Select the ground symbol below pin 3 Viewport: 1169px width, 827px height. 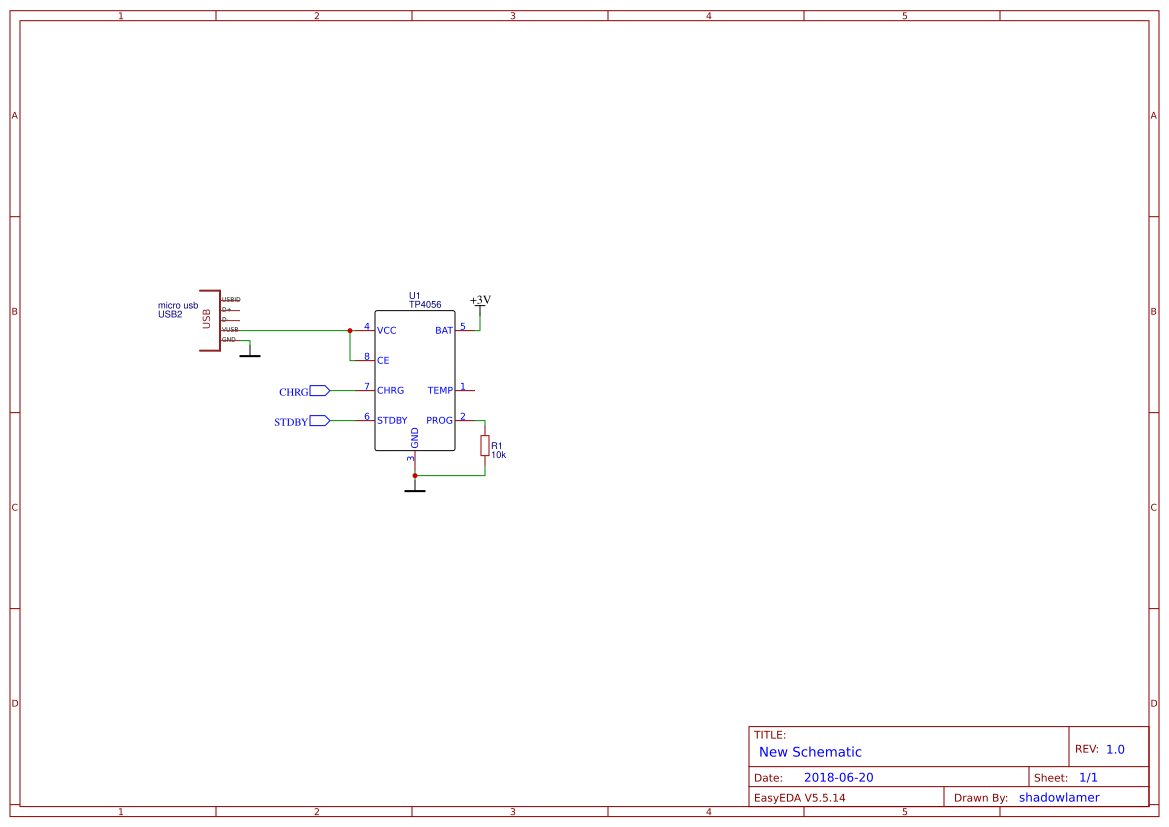[416, 487]
